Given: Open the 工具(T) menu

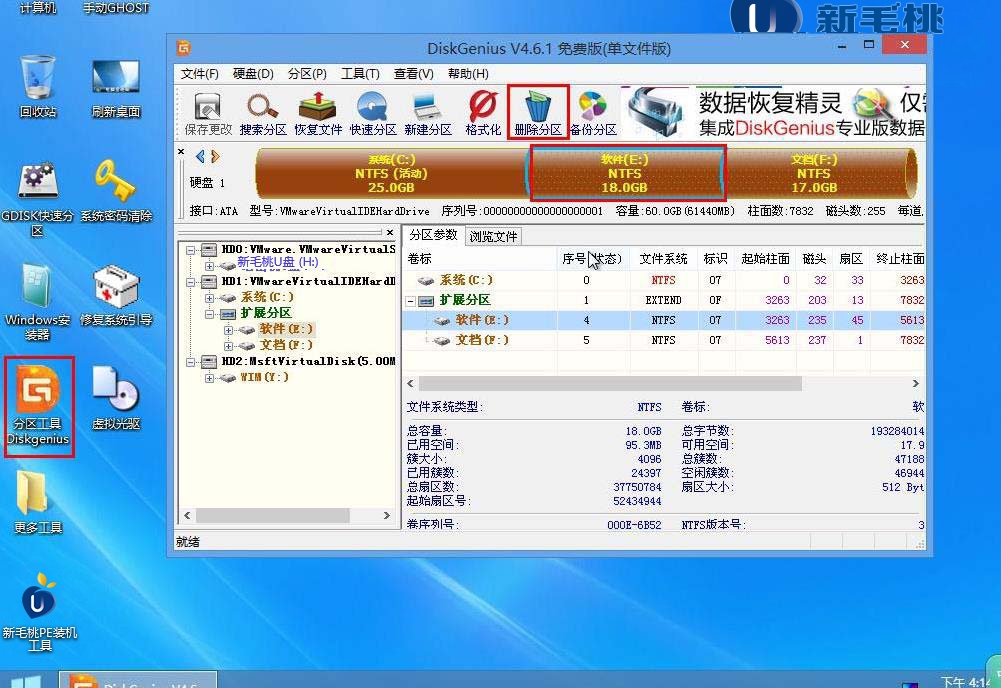Looking at the screenshot, I should tap(360, 74).
